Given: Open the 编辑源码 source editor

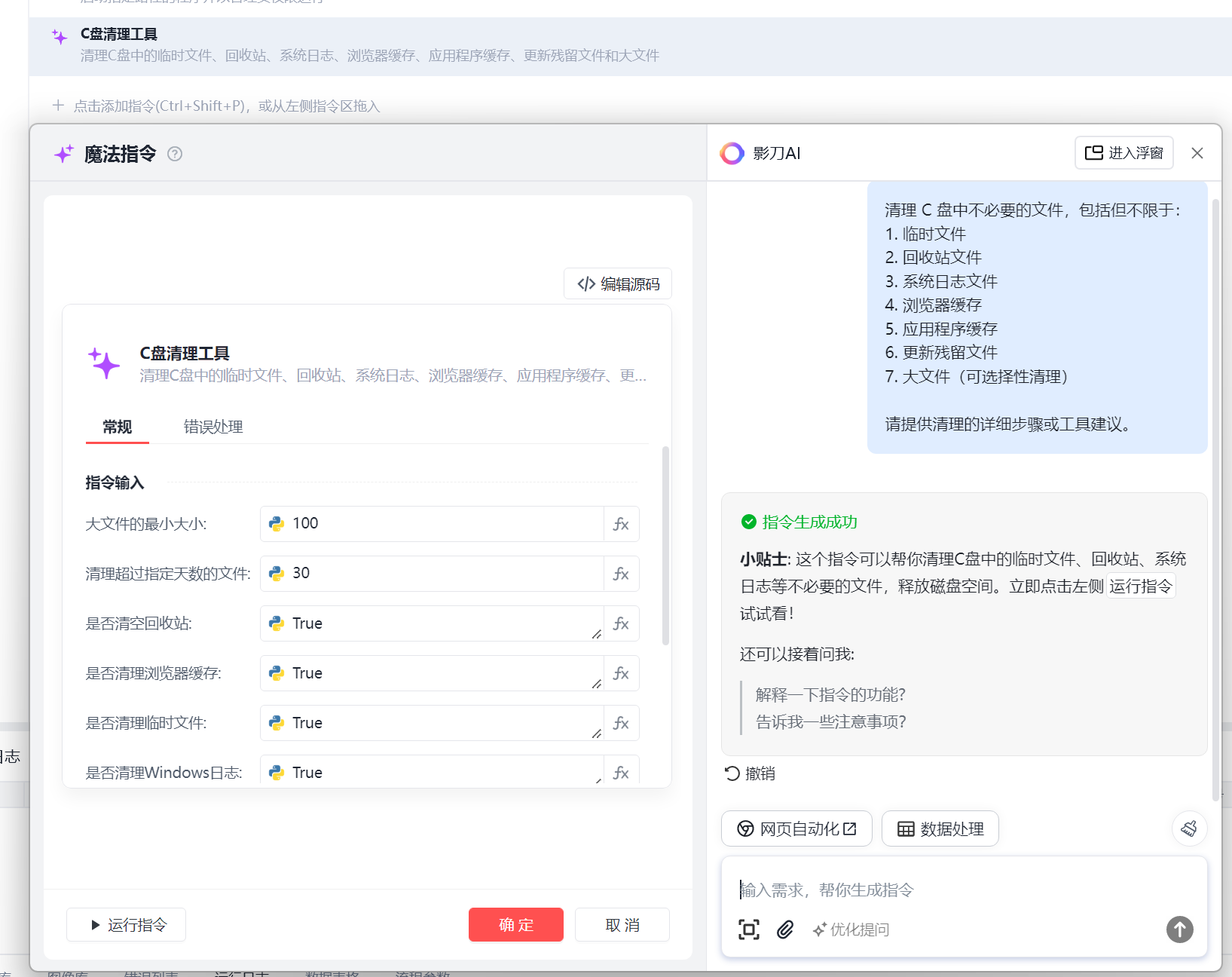Looking at the screenshot, I should (x=618, y=284).
